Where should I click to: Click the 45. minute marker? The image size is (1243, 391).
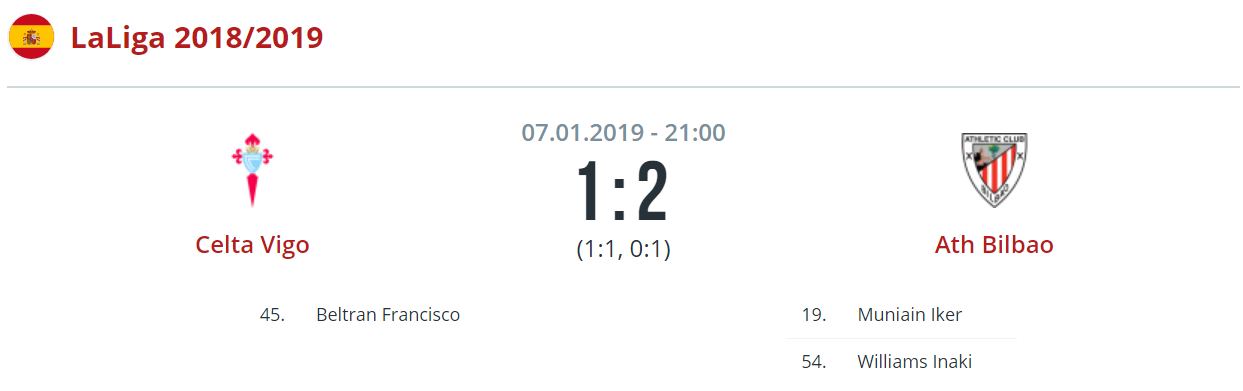tap(272, 315)
